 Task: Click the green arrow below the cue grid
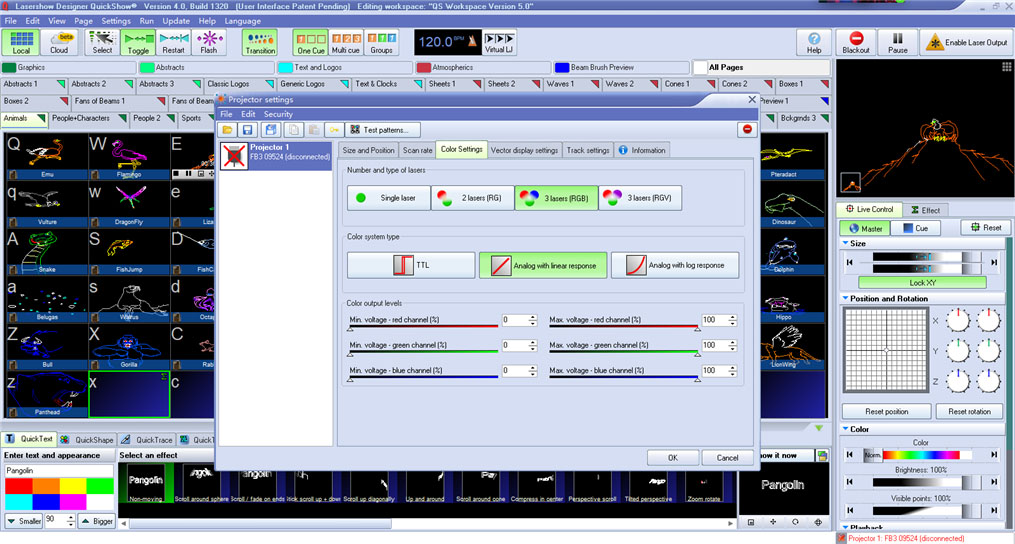819,428
